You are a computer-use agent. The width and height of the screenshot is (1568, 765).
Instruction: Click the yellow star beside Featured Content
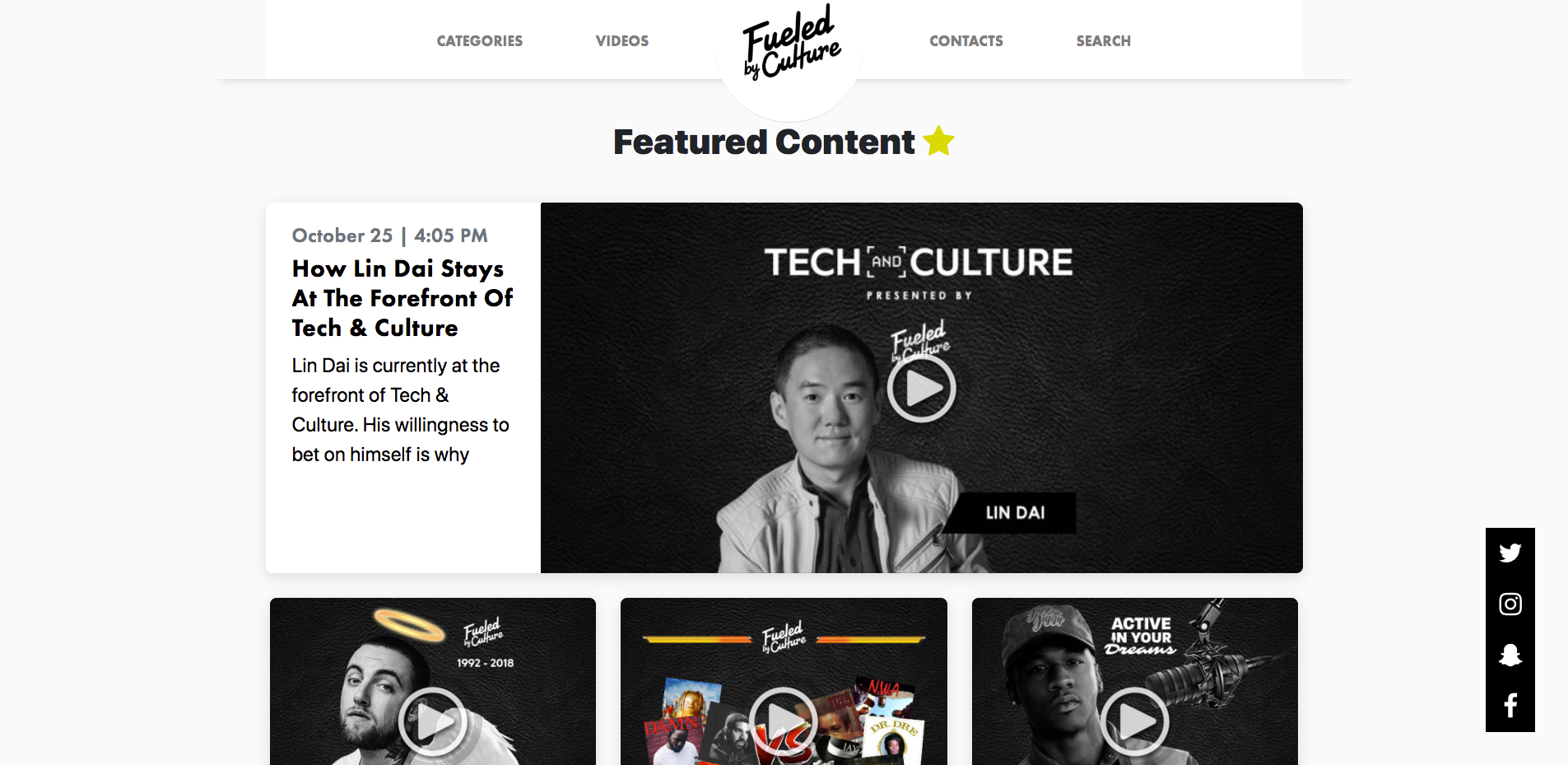pos(938,141)
